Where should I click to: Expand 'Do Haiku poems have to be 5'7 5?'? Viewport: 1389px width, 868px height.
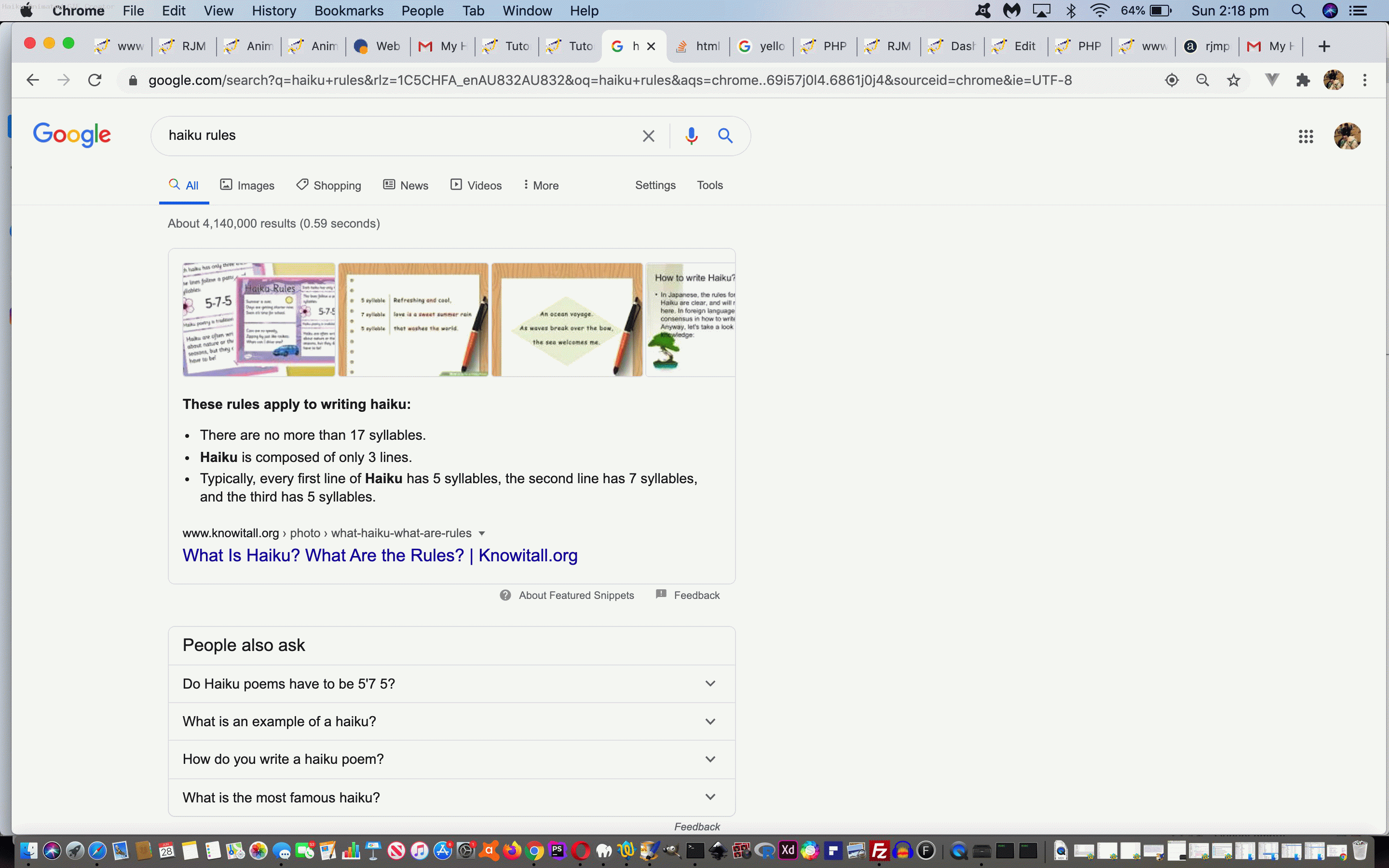(x=452, y=684)
